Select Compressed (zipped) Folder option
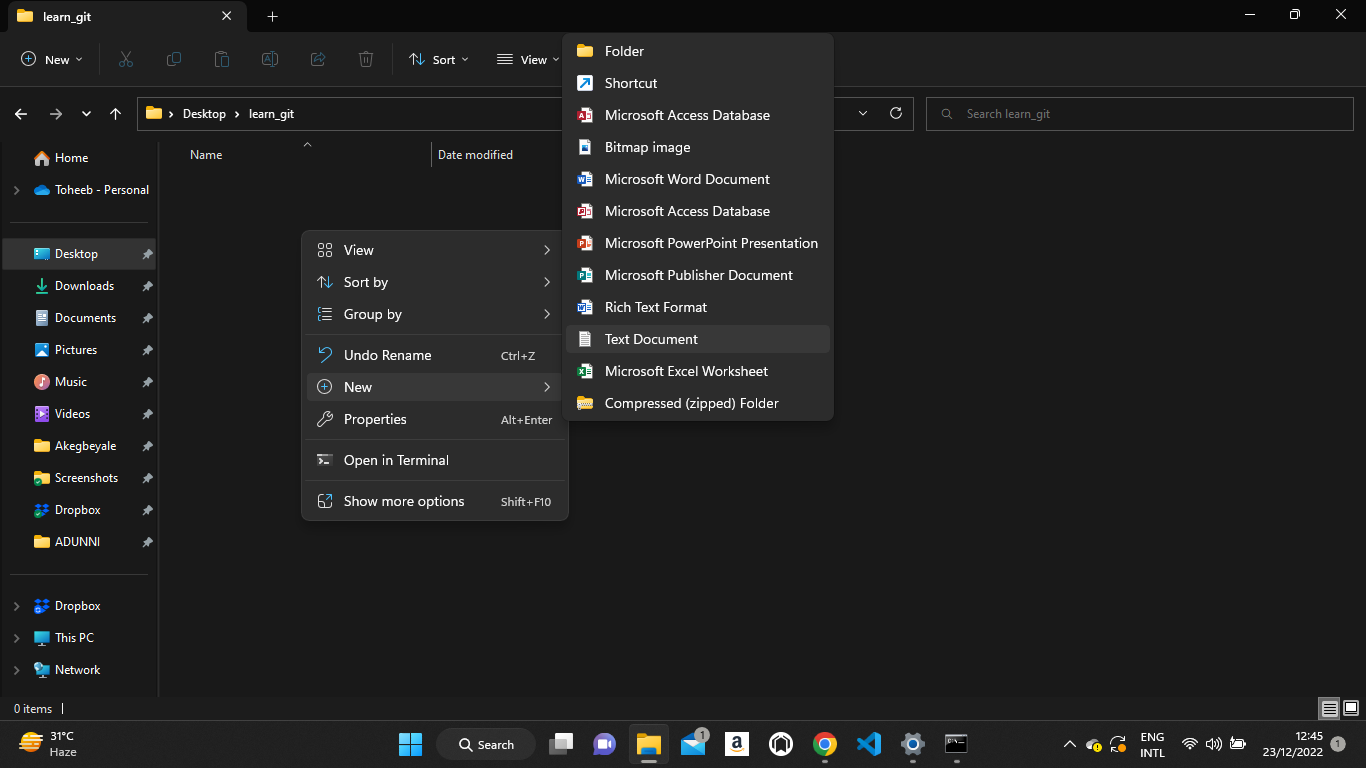Image resolution: width=1366 pixels, height=768 pixels. 698,403
